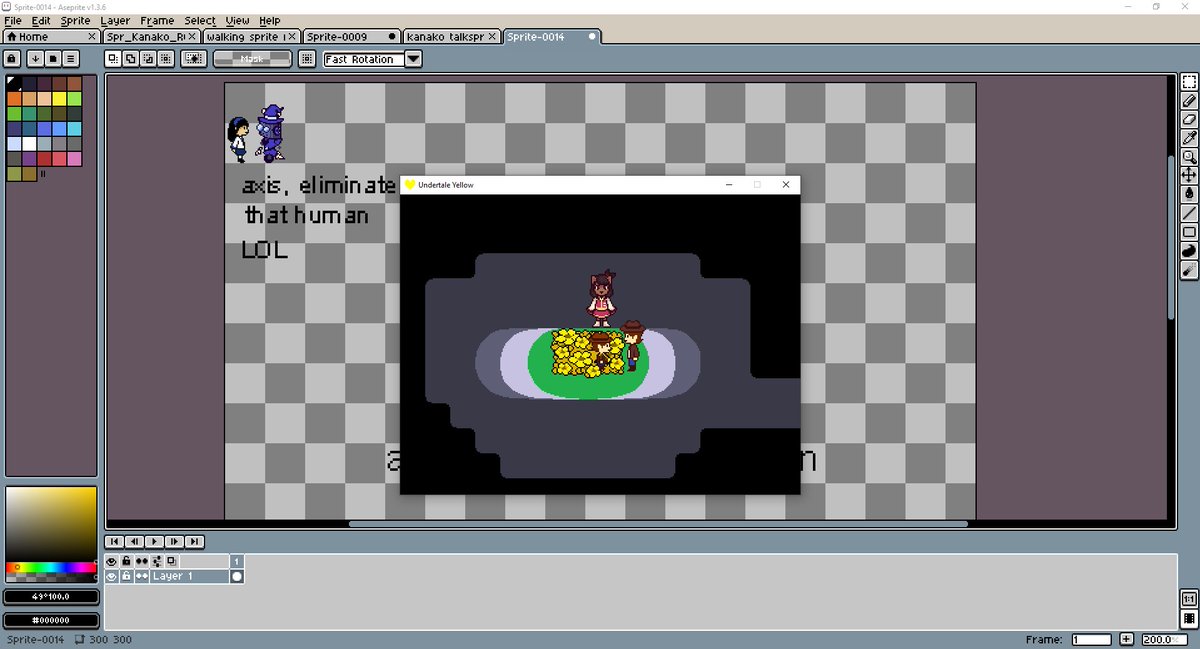
Task: Click the Mask transparent color button
Action: (252, 59)
